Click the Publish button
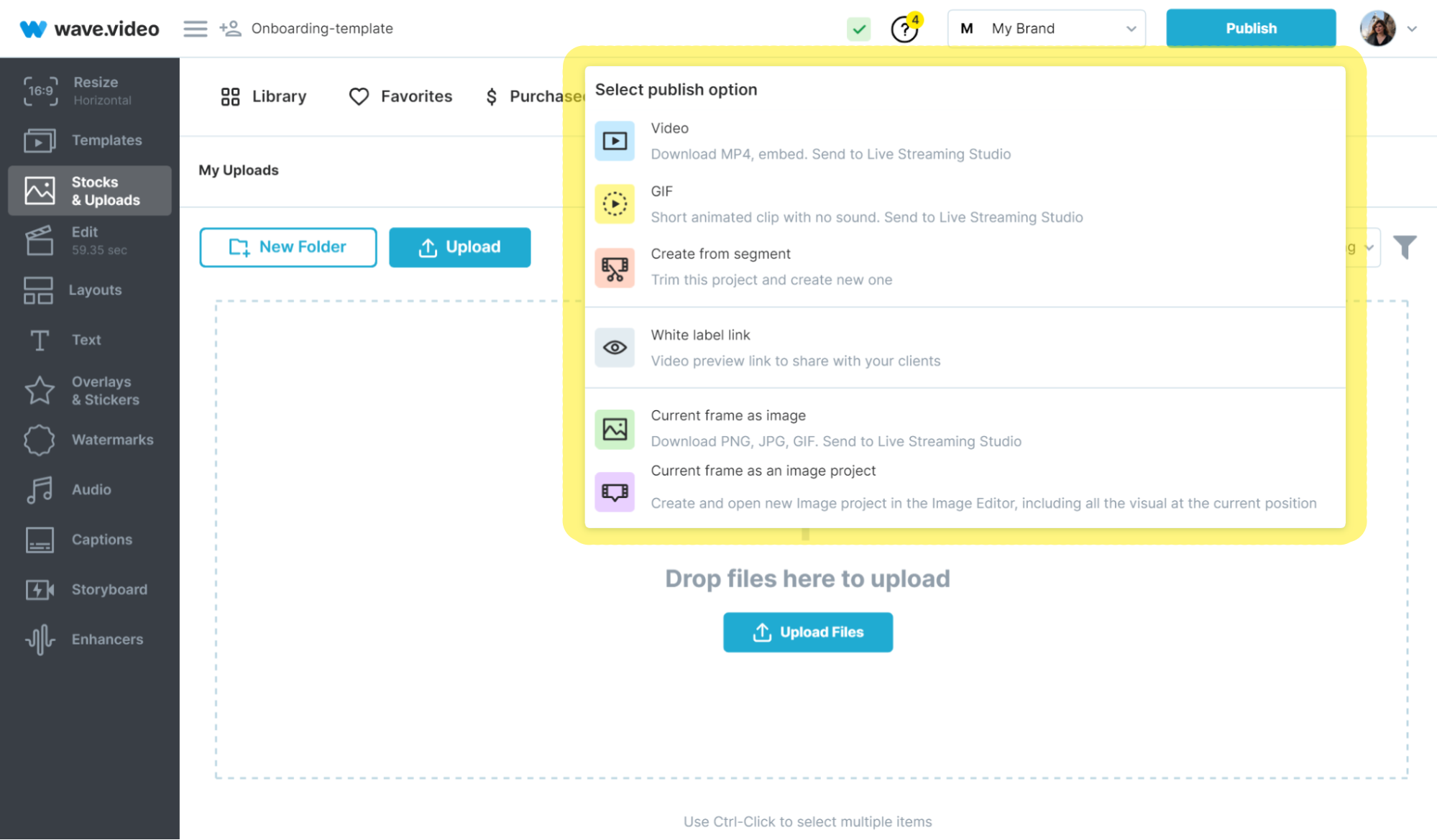The image size is (1437, 840). [x=1251, y=28]
